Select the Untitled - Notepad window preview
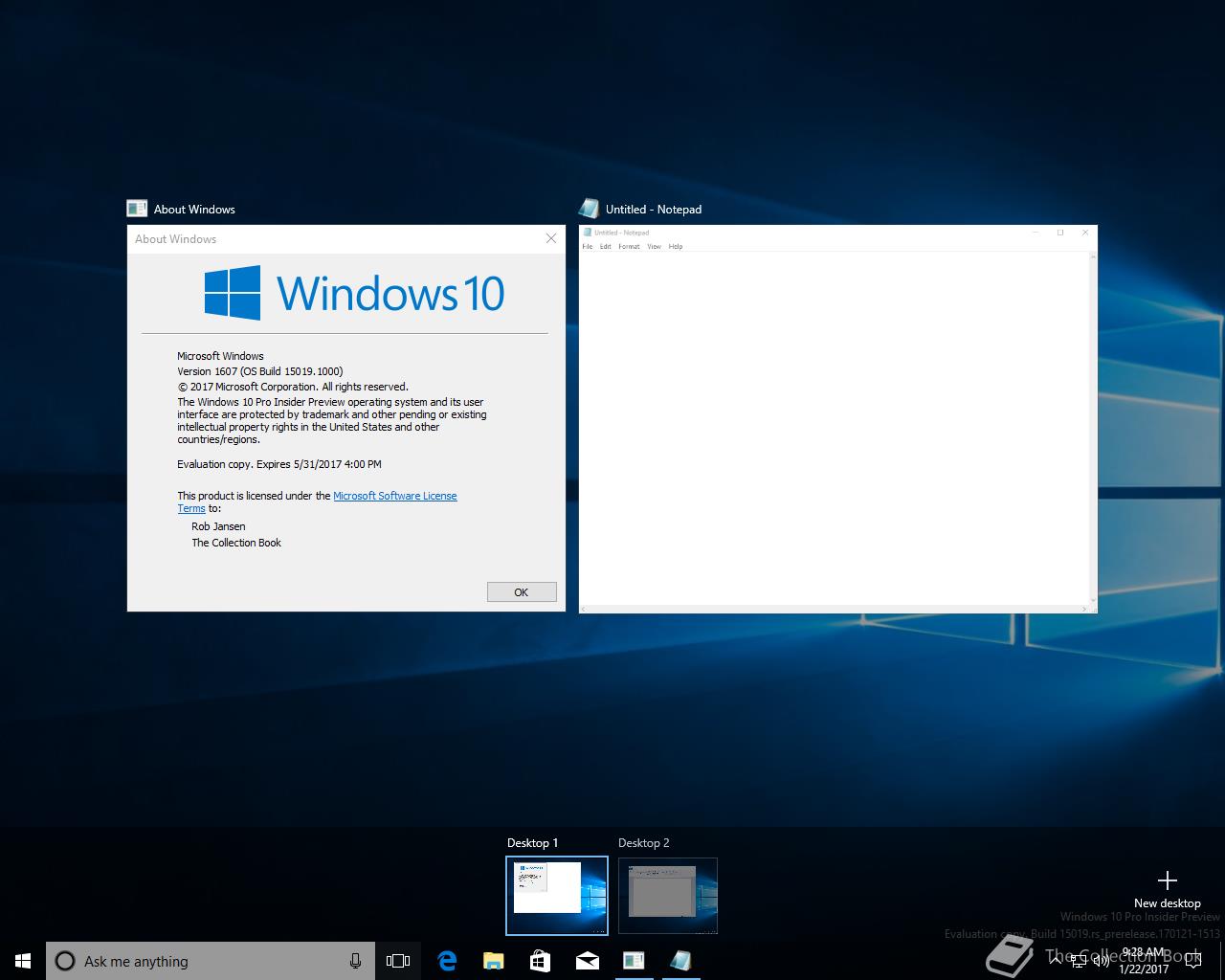This screenshot has height=980, width=1225. (x=838, y=419)
